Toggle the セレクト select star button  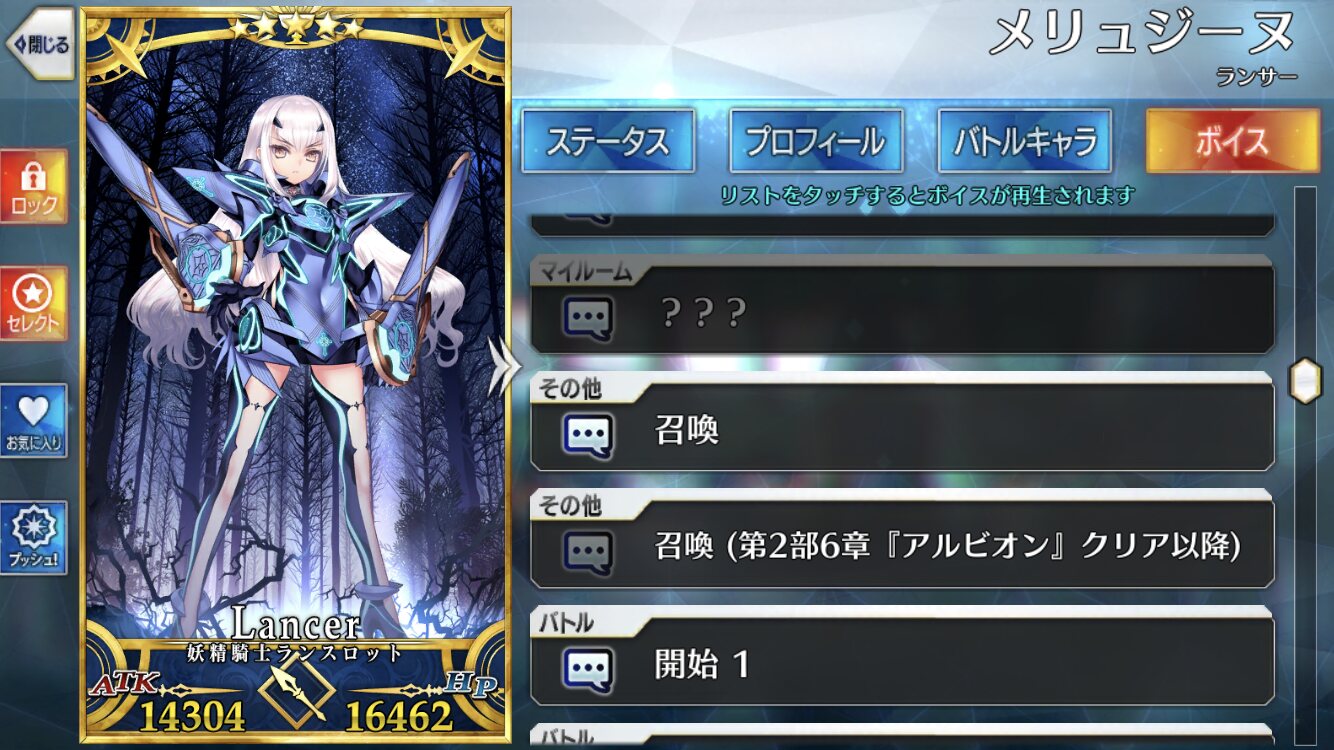coord(34,303)
